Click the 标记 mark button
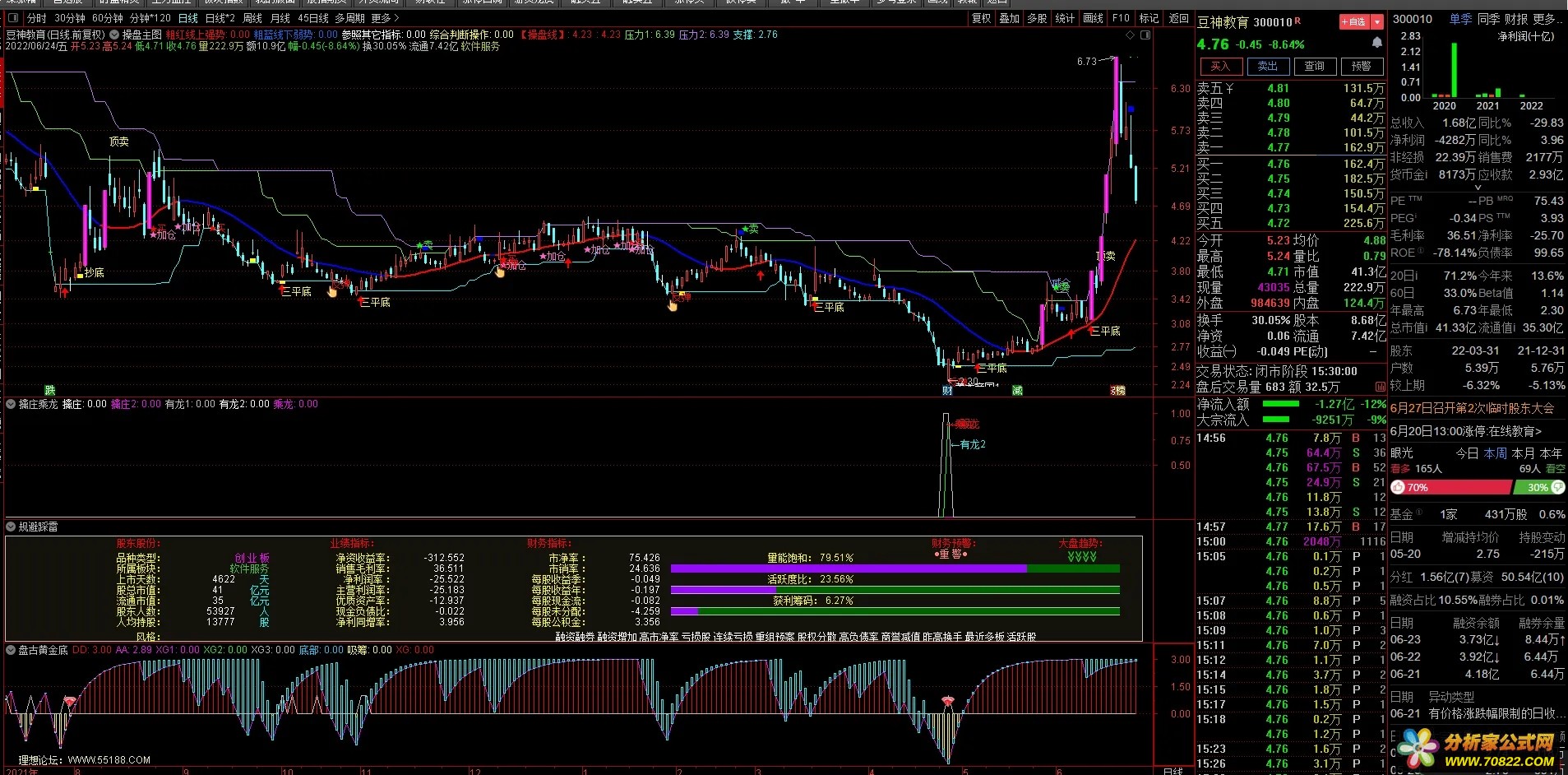1568x775 pixels. tap(1149, 18)
